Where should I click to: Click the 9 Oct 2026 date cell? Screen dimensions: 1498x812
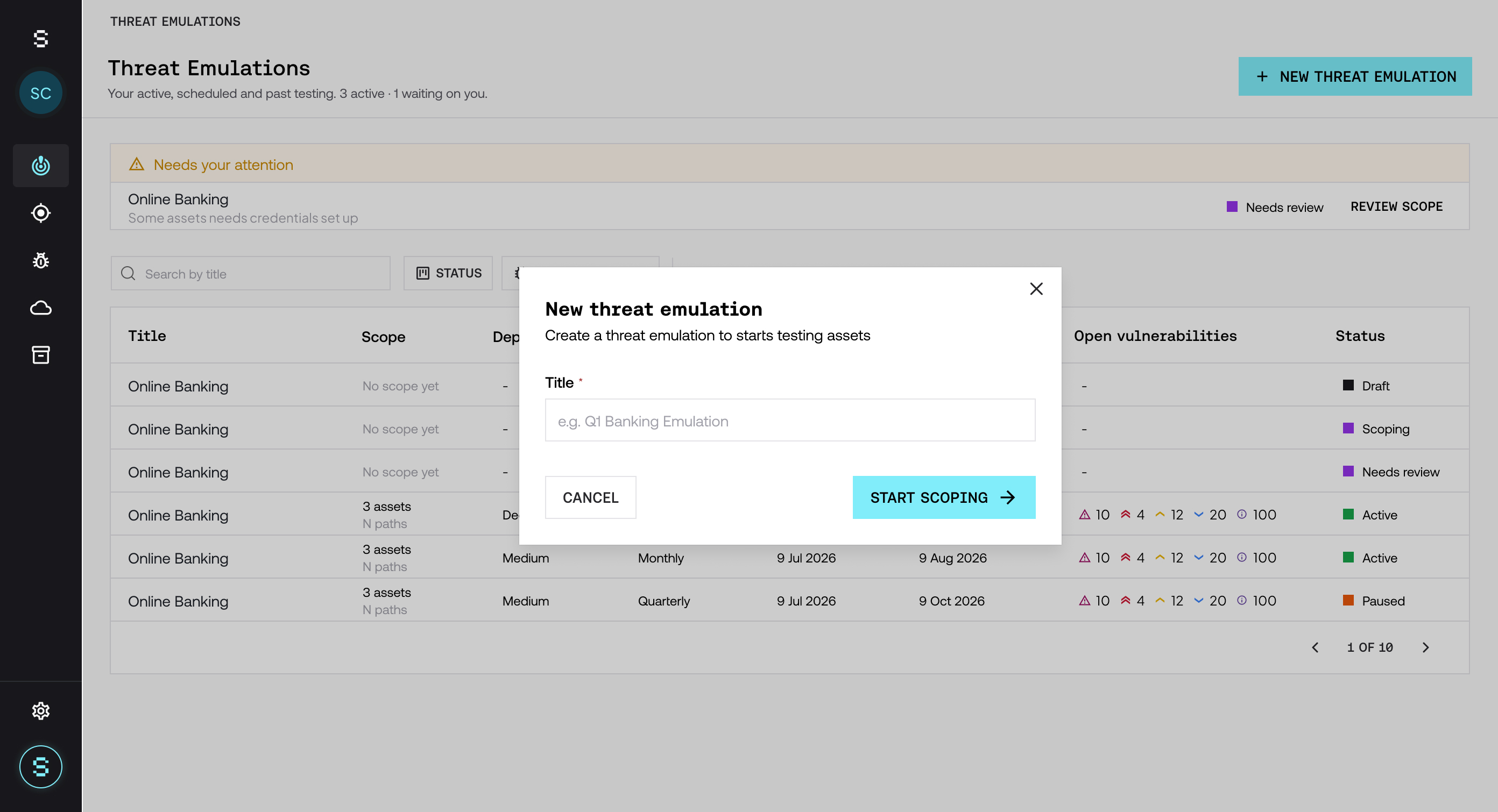[x=951, y=601]
